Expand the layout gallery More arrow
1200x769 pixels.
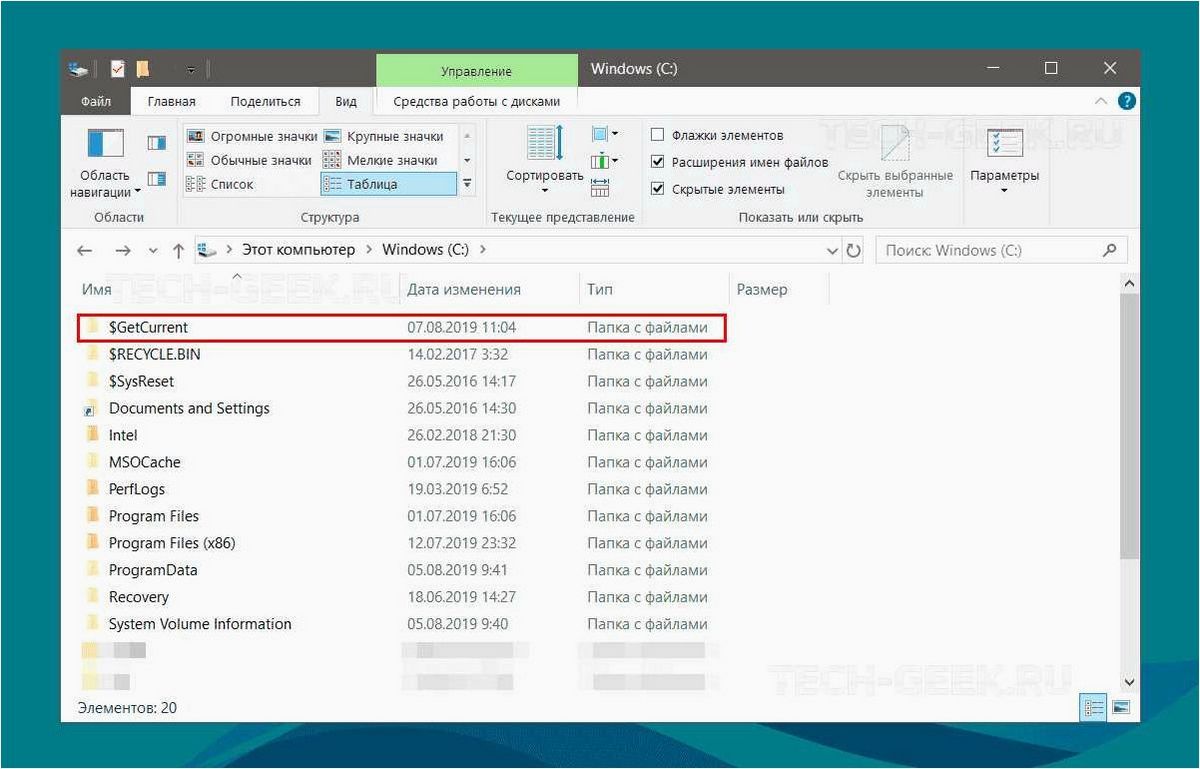(467, 184)
